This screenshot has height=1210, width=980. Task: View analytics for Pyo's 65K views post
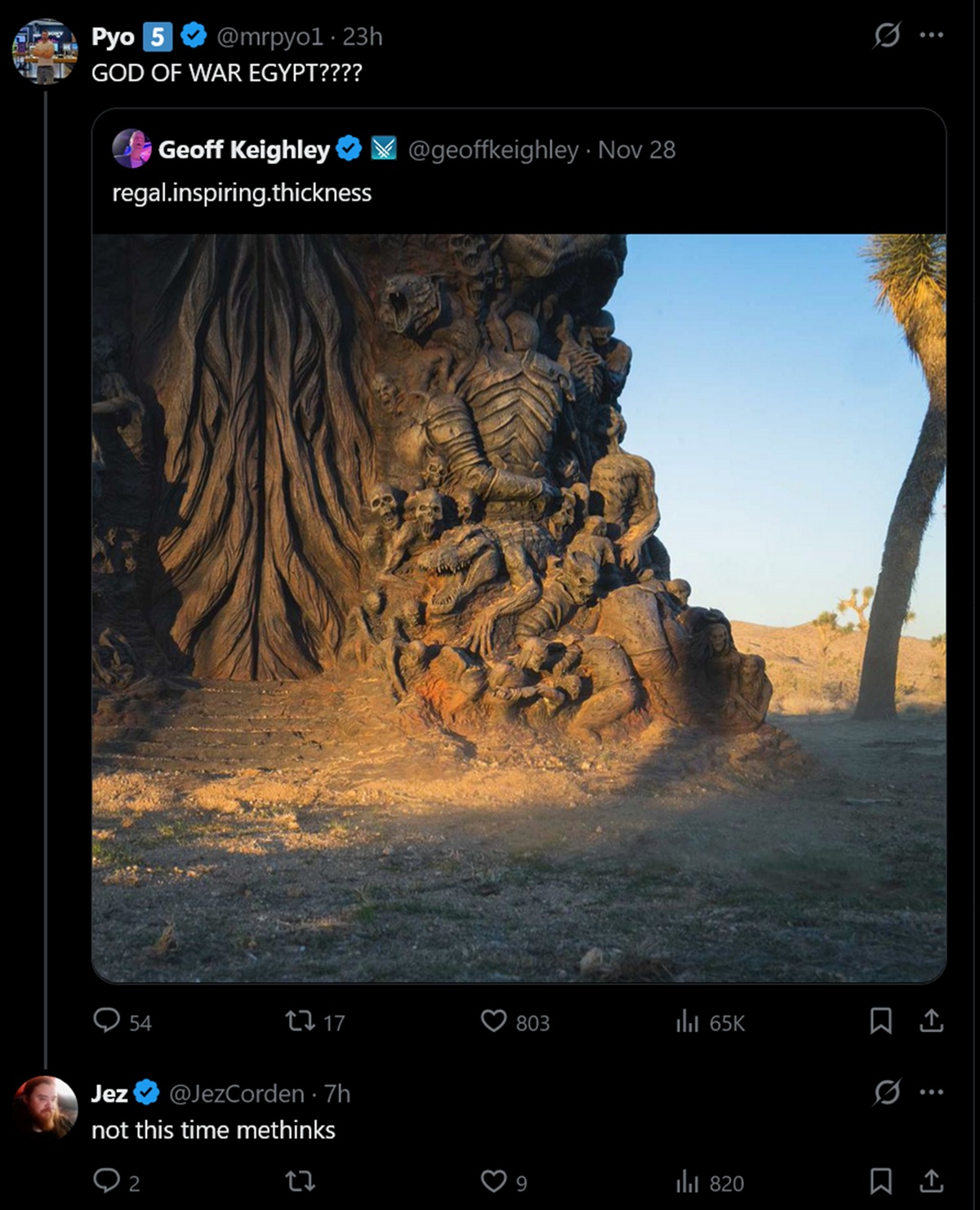click(688, 1021)
